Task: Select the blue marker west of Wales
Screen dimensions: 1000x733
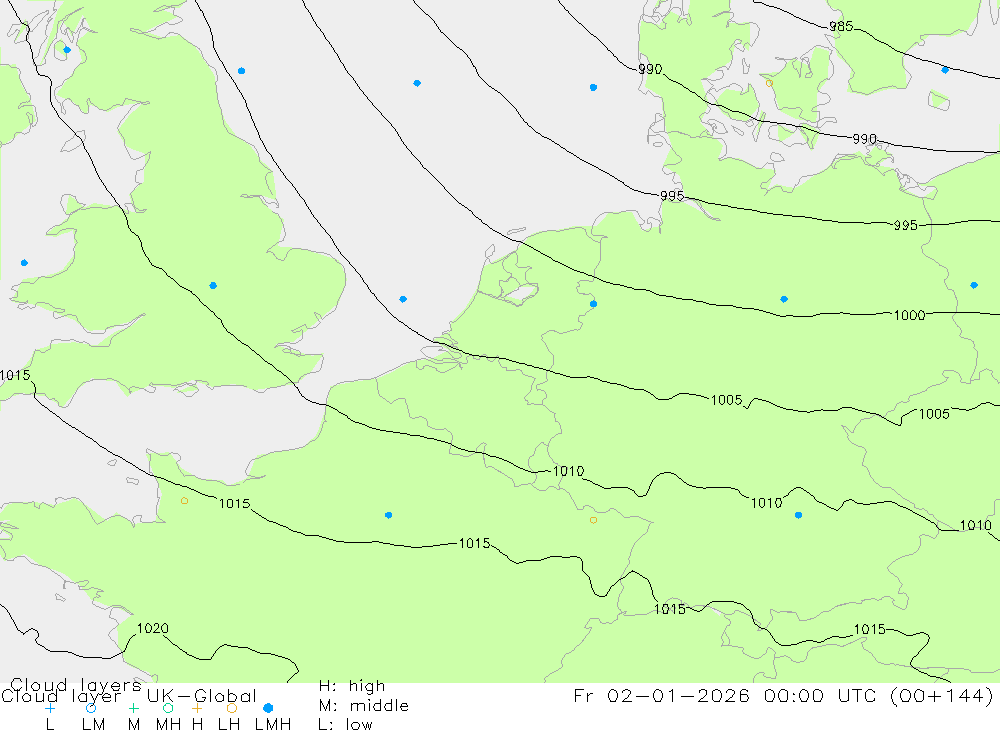Action: (x=24, y=263)
